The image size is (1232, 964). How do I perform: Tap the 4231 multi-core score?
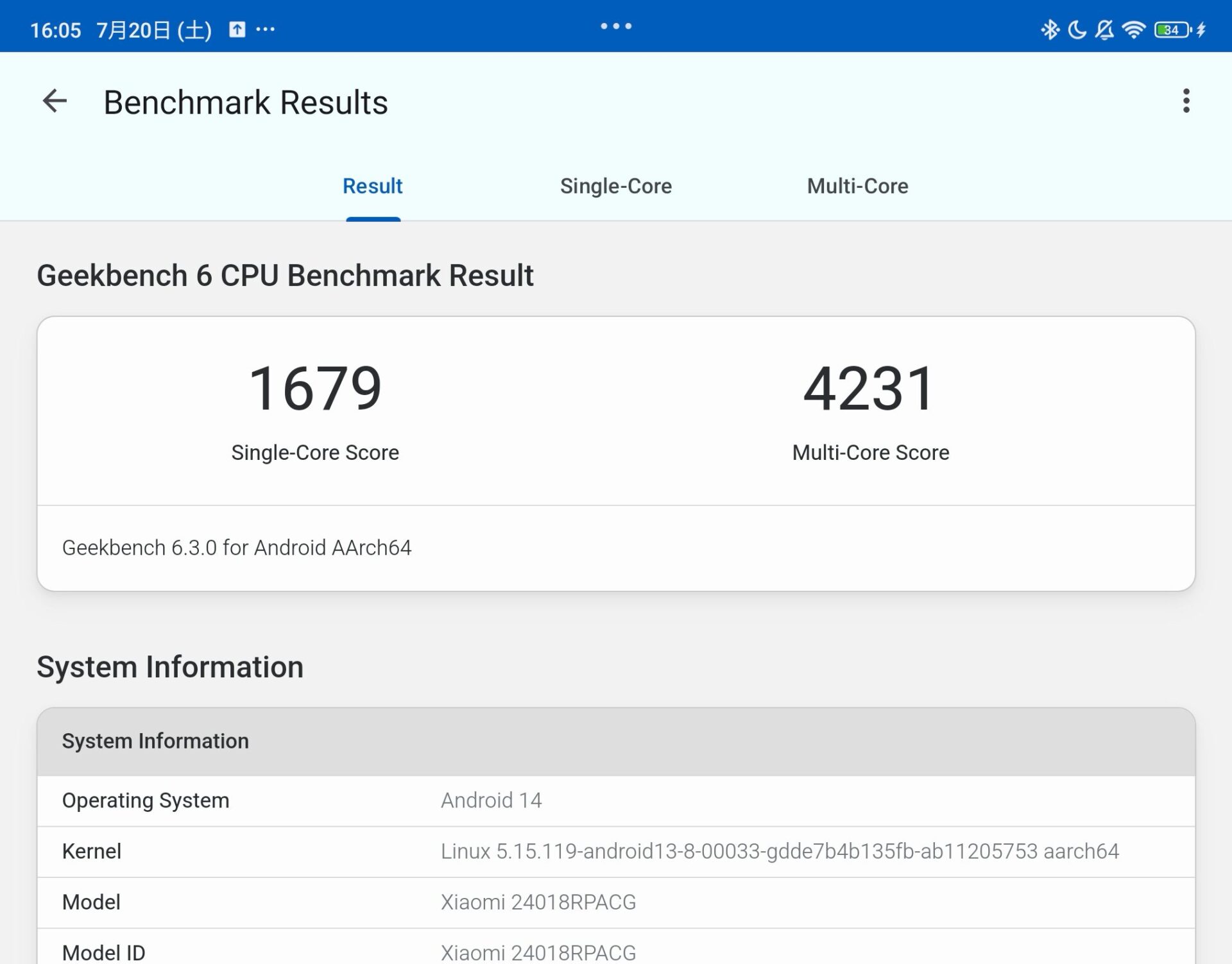(870, 389)
